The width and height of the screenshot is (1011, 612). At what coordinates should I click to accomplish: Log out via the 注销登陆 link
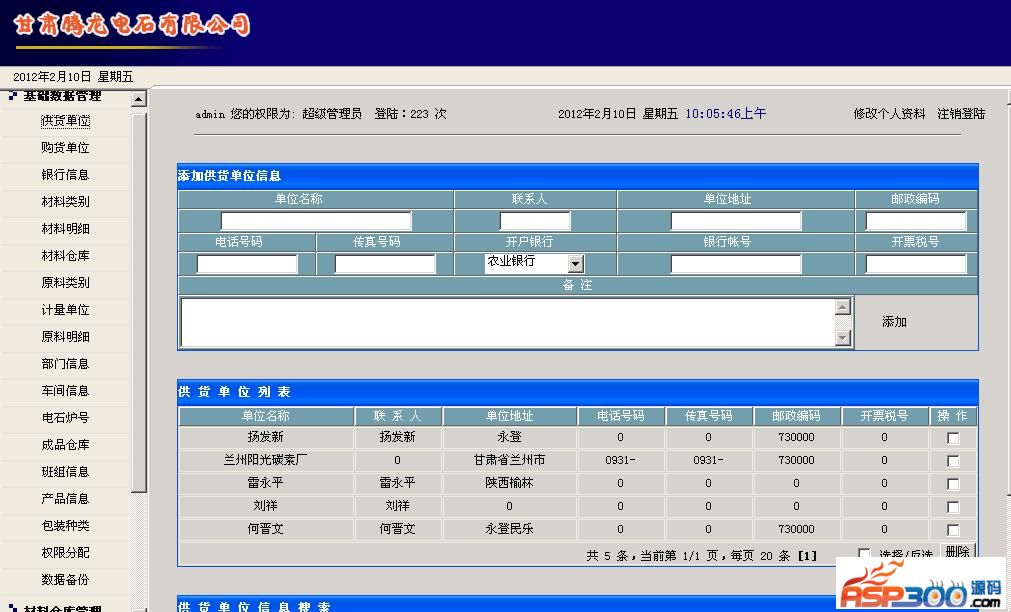click(961, 114)
